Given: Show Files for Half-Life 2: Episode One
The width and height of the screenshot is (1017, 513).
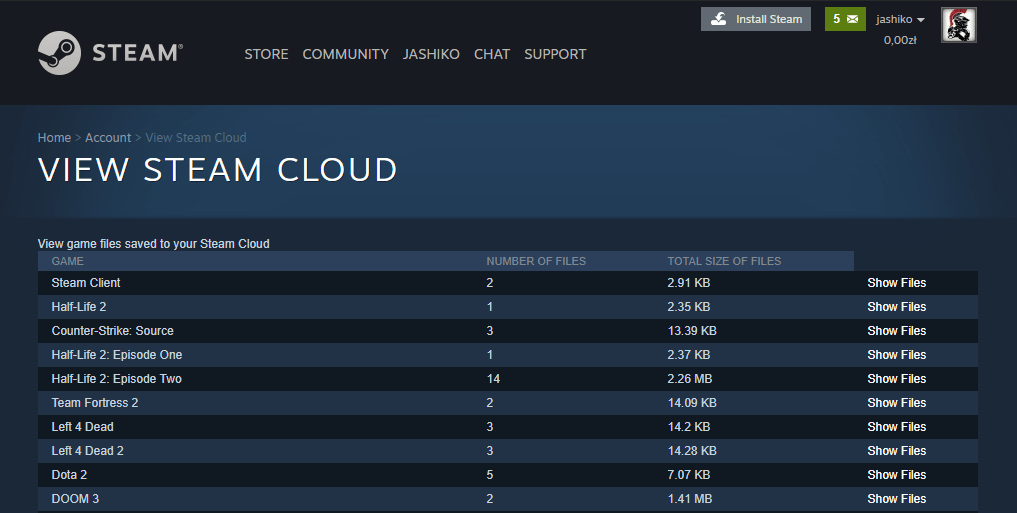Looking at the screenshot, I should [896, 355].
